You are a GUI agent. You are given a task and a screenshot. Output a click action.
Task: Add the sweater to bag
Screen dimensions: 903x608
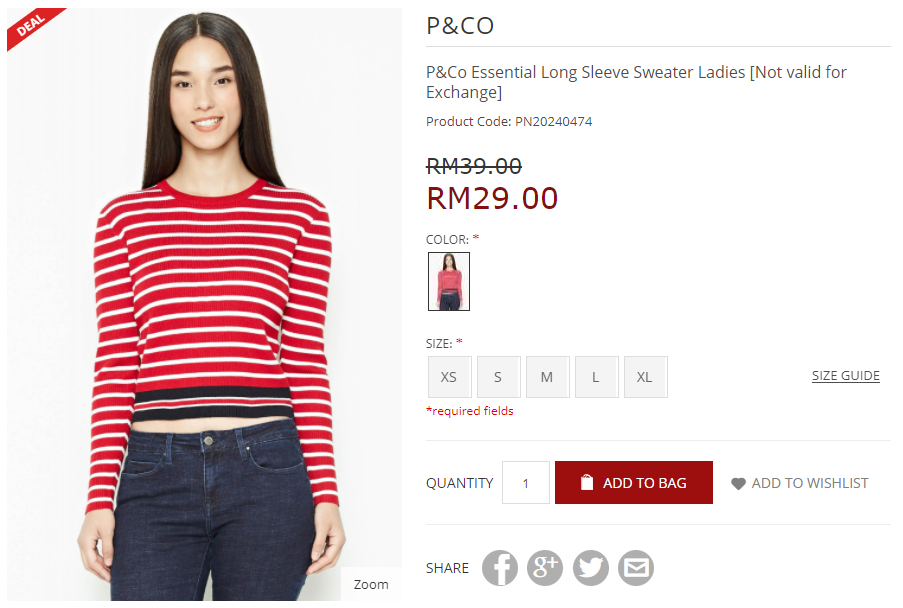(633, 482)
